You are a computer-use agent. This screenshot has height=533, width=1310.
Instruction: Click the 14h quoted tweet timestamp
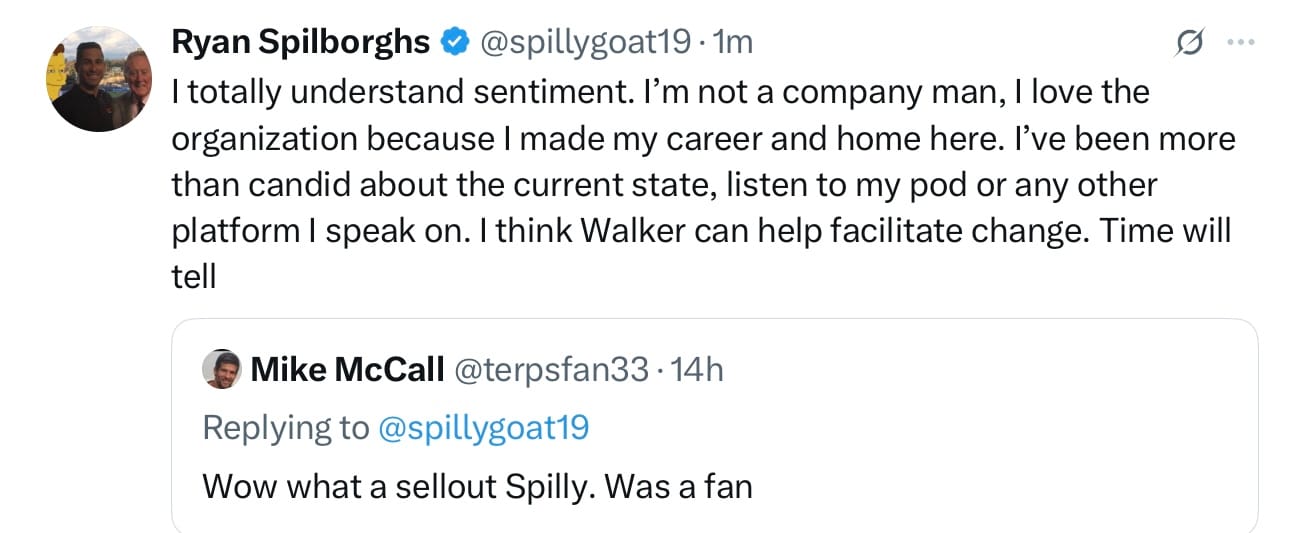(697, 370)
